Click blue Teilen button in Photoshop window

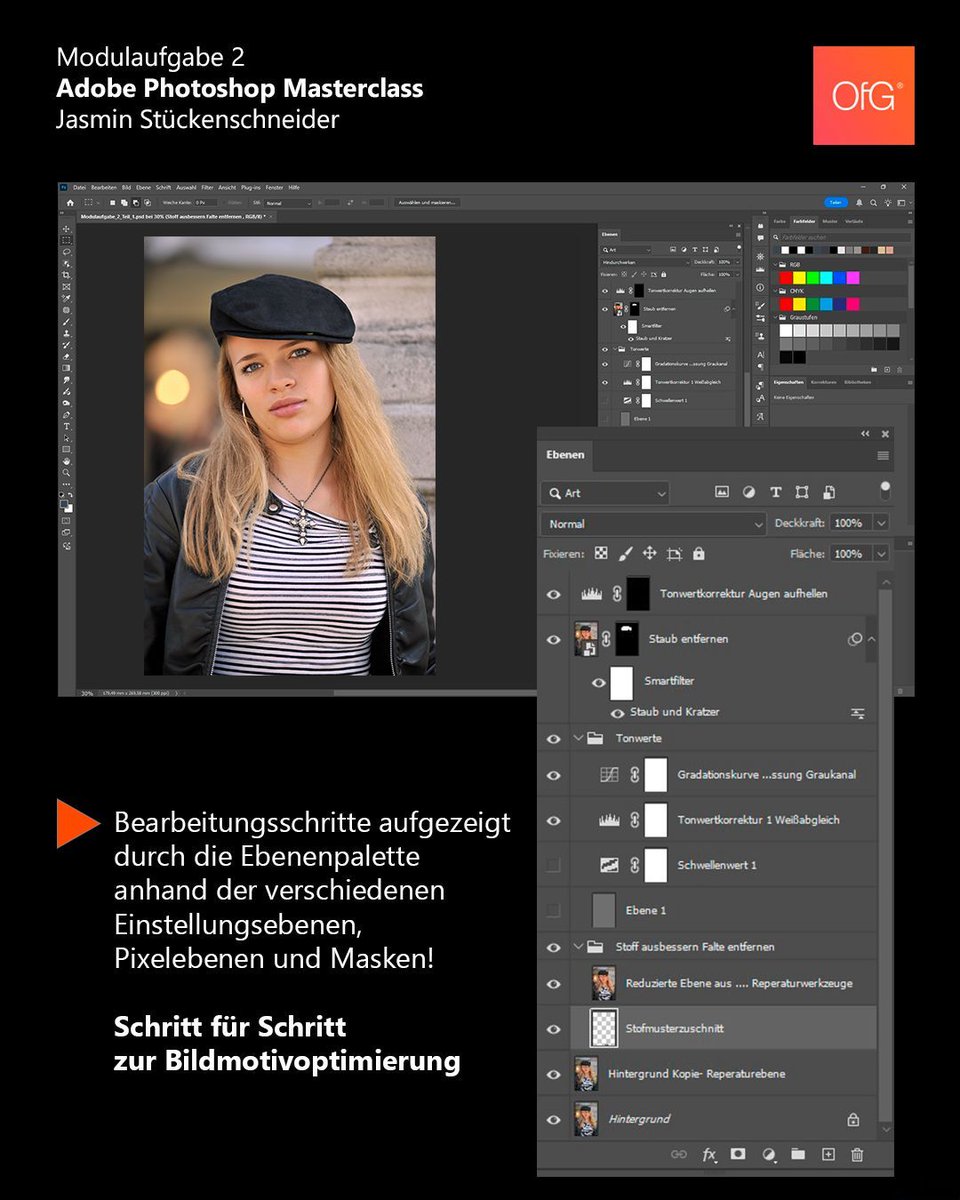coord(834,202)
